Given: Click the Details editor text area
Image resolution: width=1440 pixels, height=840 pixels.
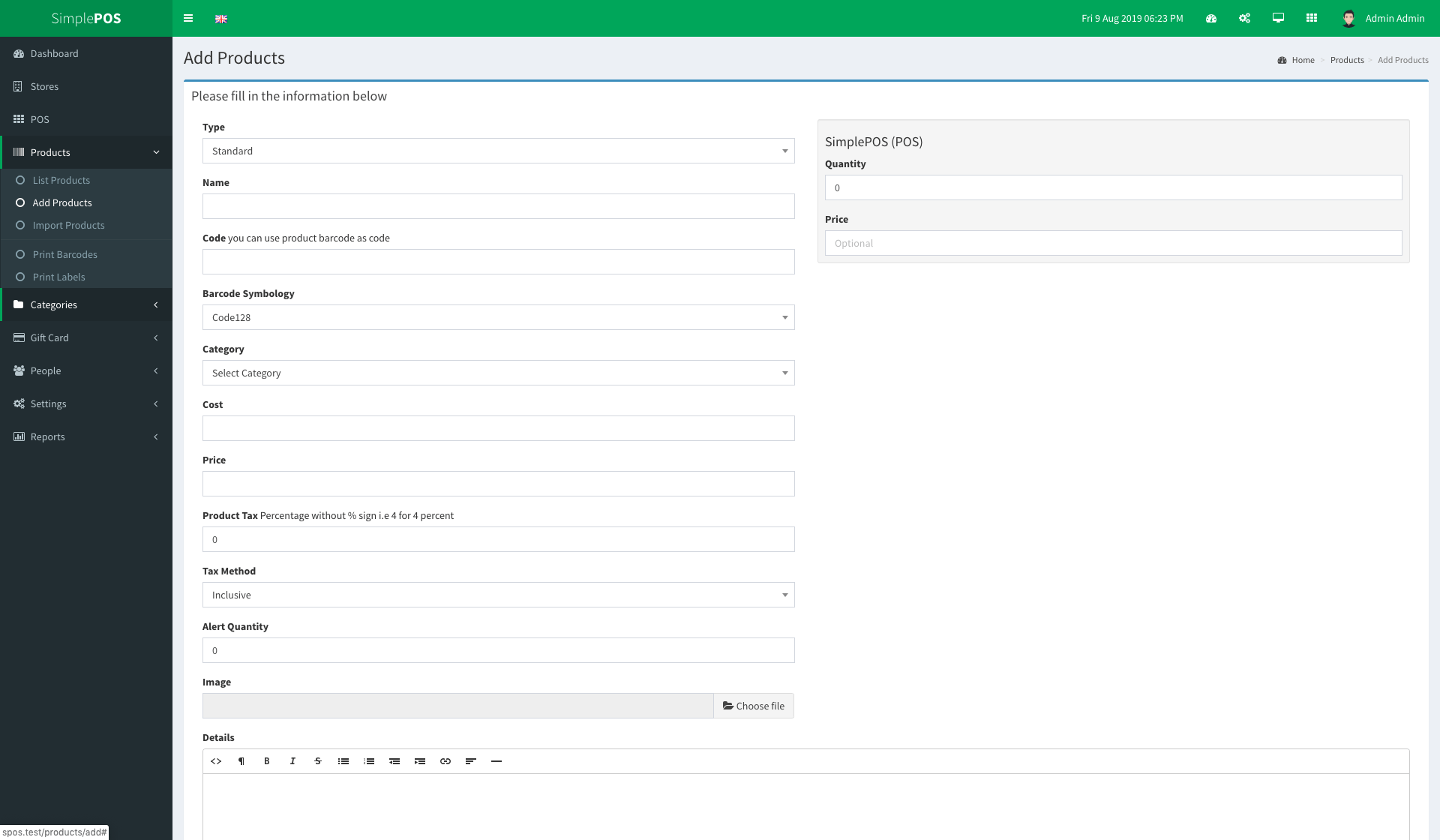Looking at the screenshot, I should tap(806, 807).
